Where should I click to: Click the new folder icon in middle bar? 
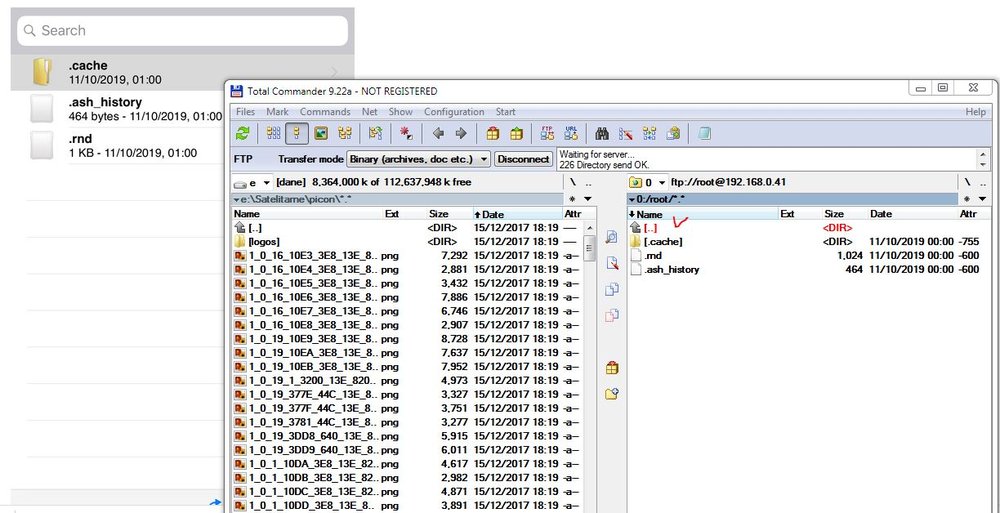[x=612, y=394]
